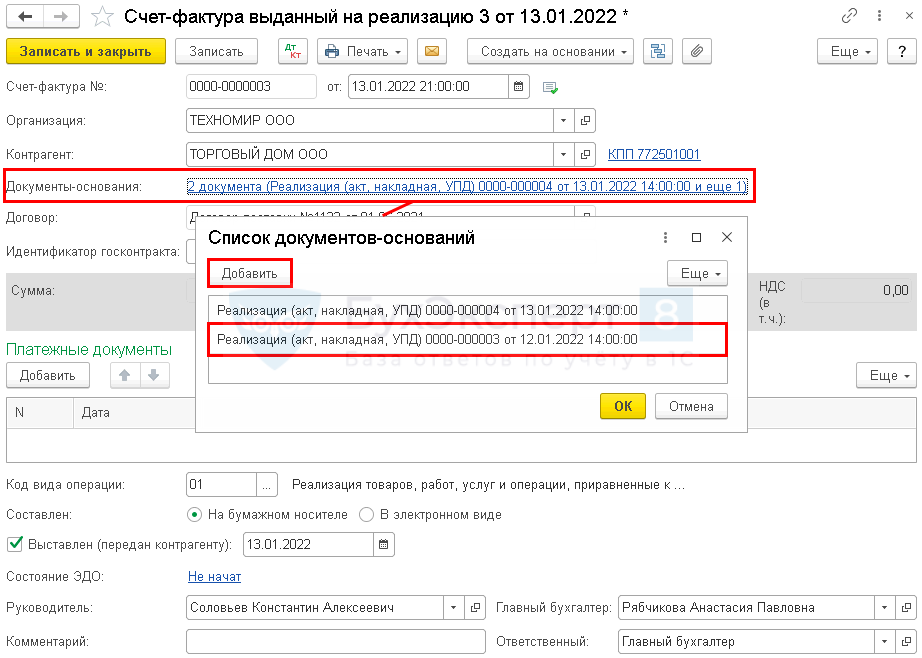Expand the Организация dropdown list

pyautogui.click(x=564, y=121)
